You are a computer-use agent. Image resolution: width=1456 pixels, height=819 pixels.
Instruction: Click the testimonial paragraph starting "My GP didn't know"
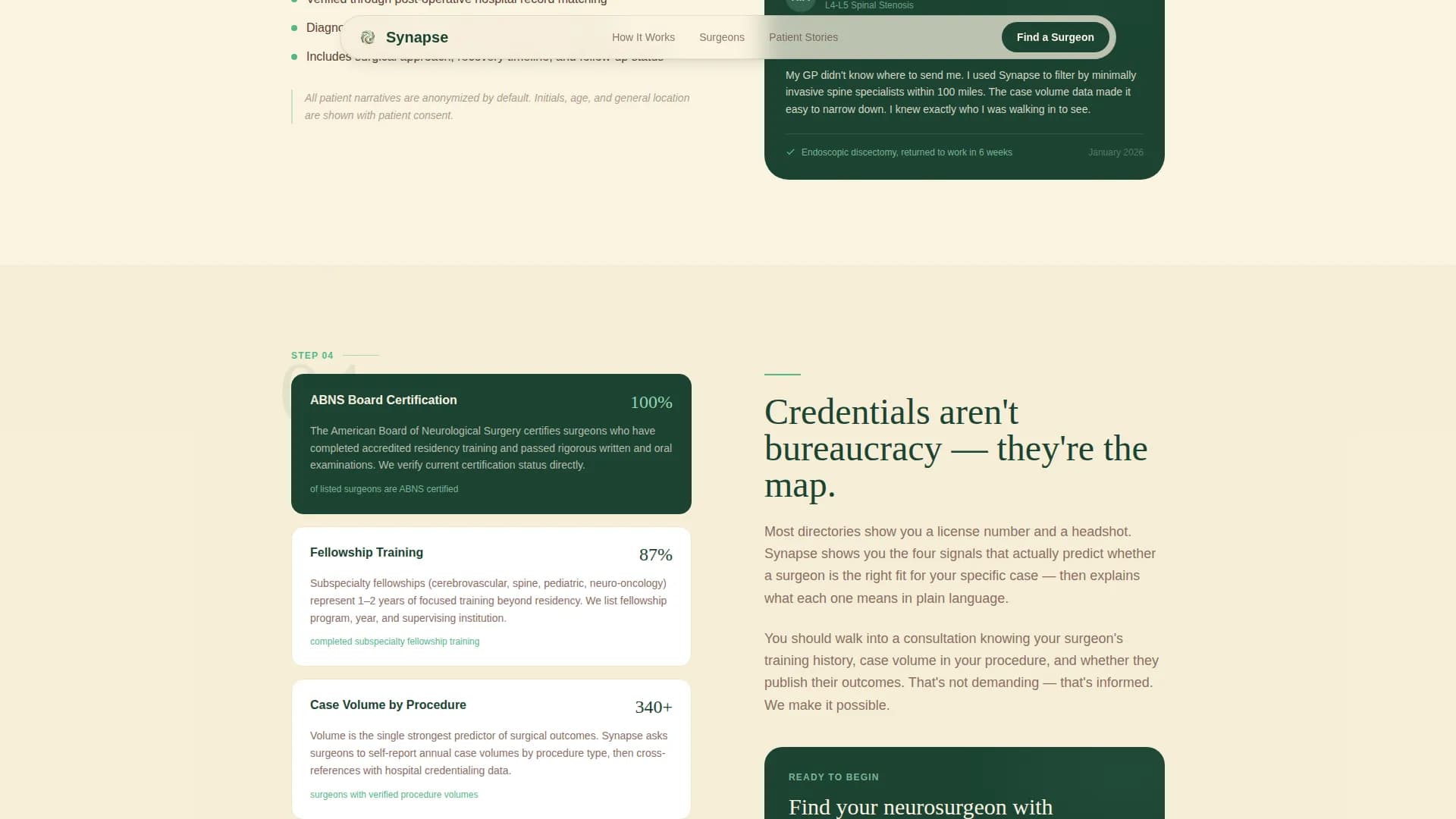(x=961, y=92)
